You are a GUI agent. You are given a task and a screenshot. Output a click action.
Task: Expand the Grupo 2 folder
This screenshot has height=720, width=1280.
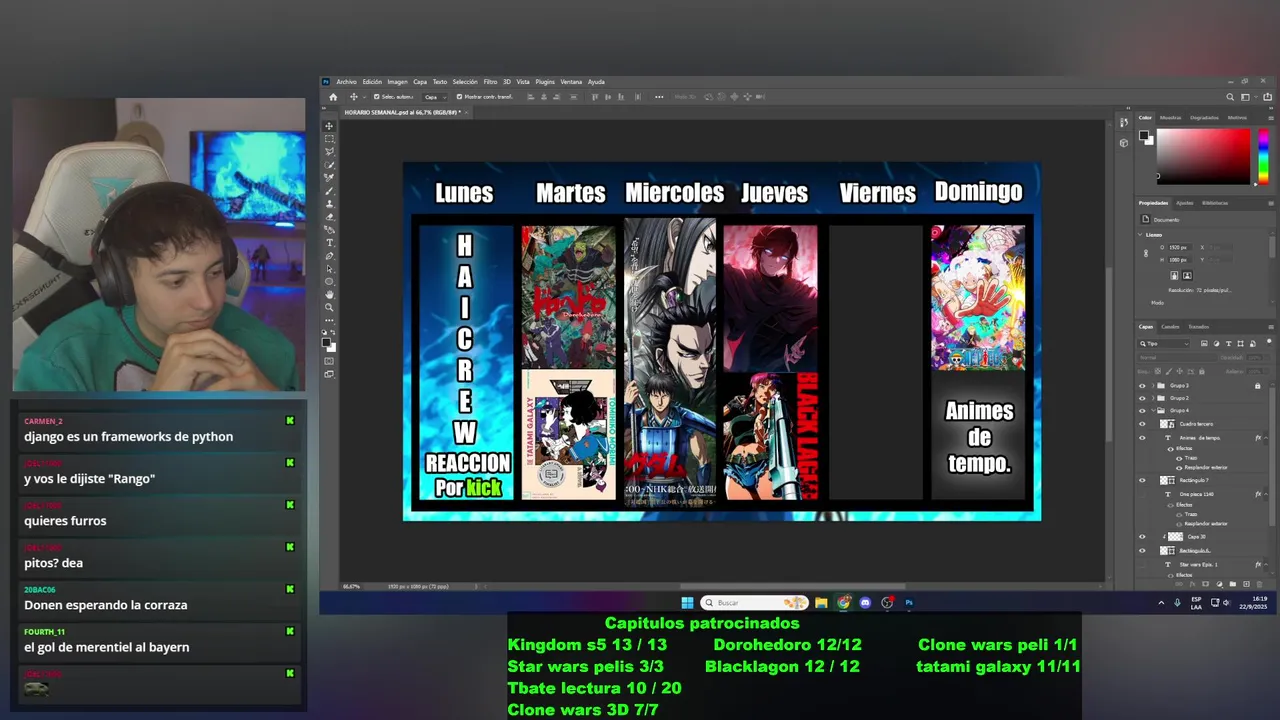click(1153, 398)
